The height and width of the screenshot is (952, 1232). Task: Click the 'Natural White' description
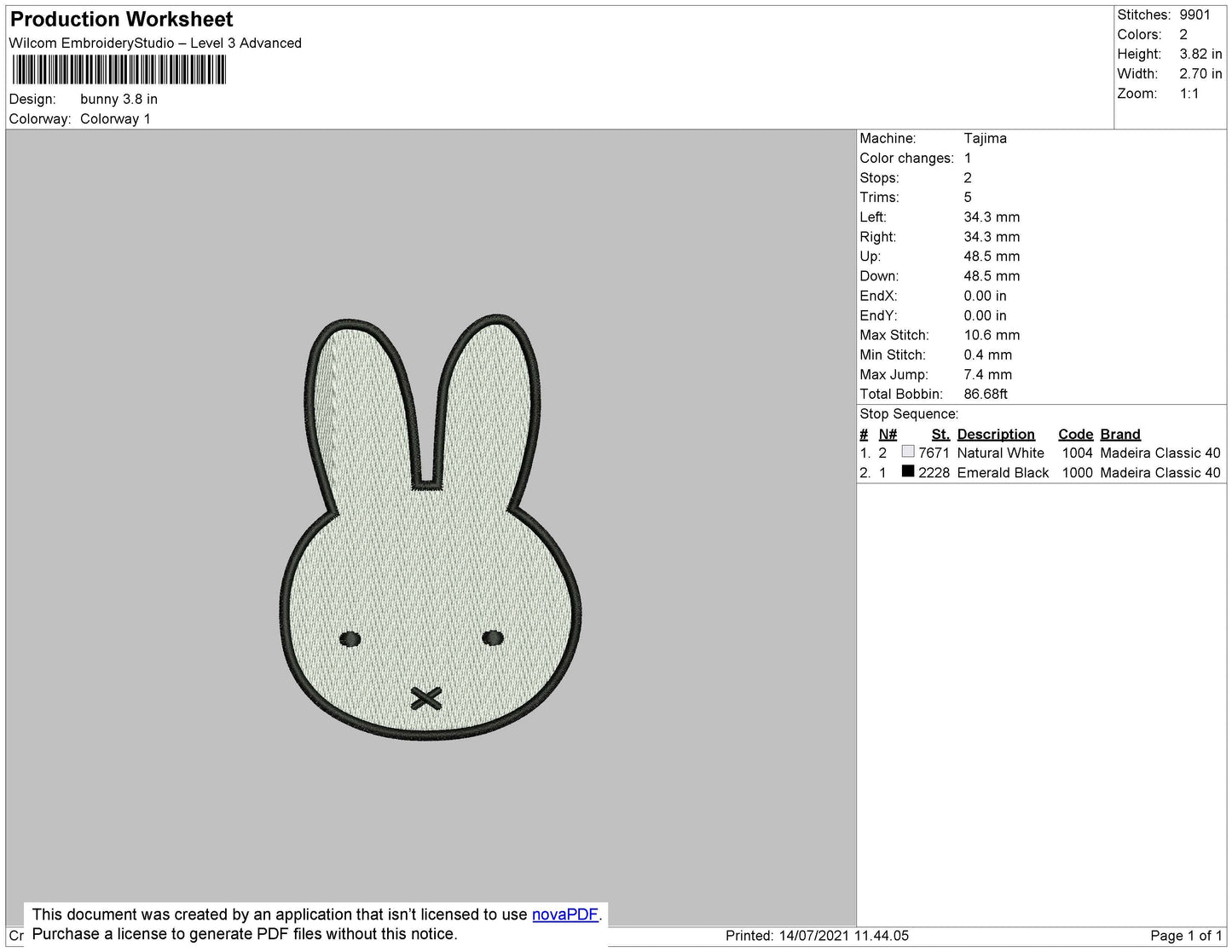pos(1000,453)
